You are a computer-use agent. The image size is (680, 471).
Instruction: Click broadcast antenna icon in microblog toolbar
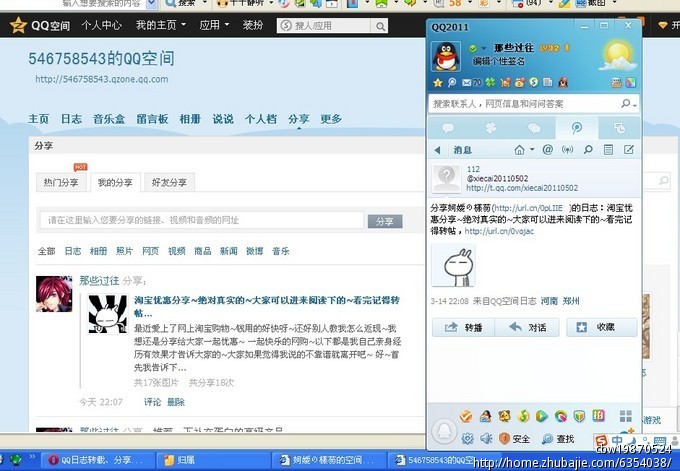pos(567,150)
